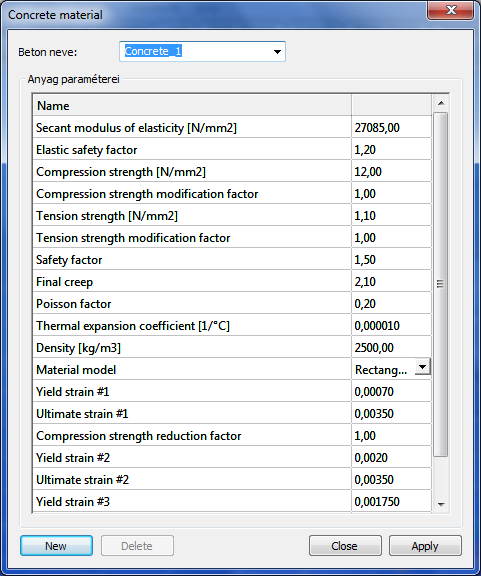Click the Close button
Image resolution: width=481 pixels, height=576 pixels.
(x=345, y=546)
